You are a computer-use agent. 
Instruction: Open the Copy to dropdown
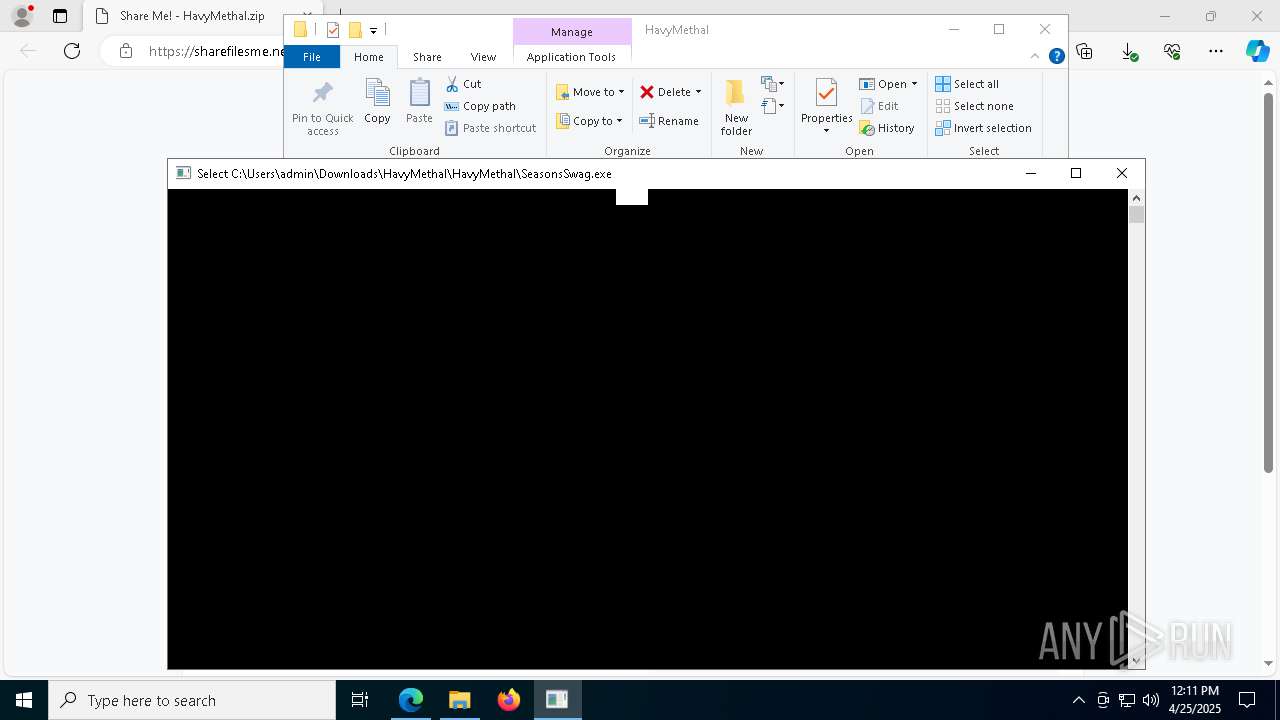tap(589, 121)
